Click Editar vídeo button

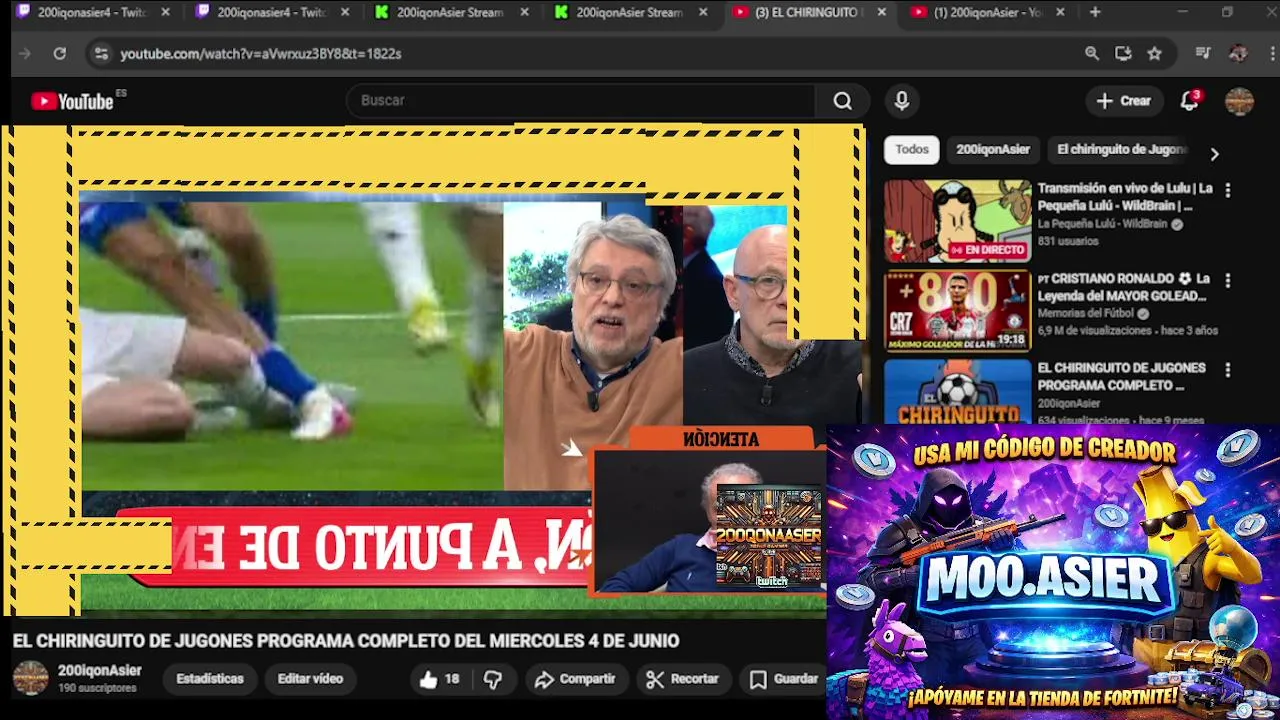coord(310,679)
